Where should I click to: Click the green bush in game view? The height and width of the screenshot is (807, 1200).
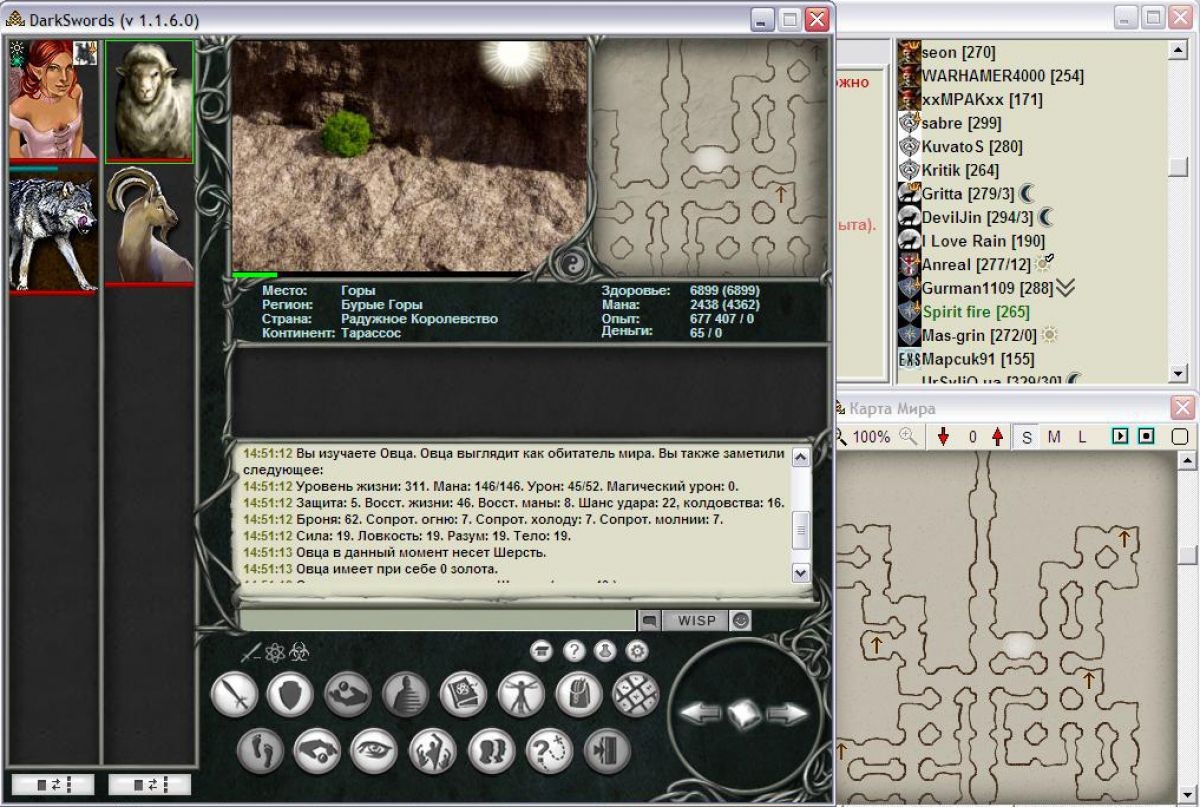pyautogui.click(x=347, y=133)
